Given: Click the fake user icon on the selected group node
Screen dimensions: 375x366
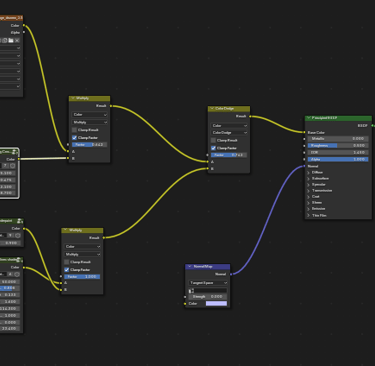Looking at the screenshot, I should point(12,166).
